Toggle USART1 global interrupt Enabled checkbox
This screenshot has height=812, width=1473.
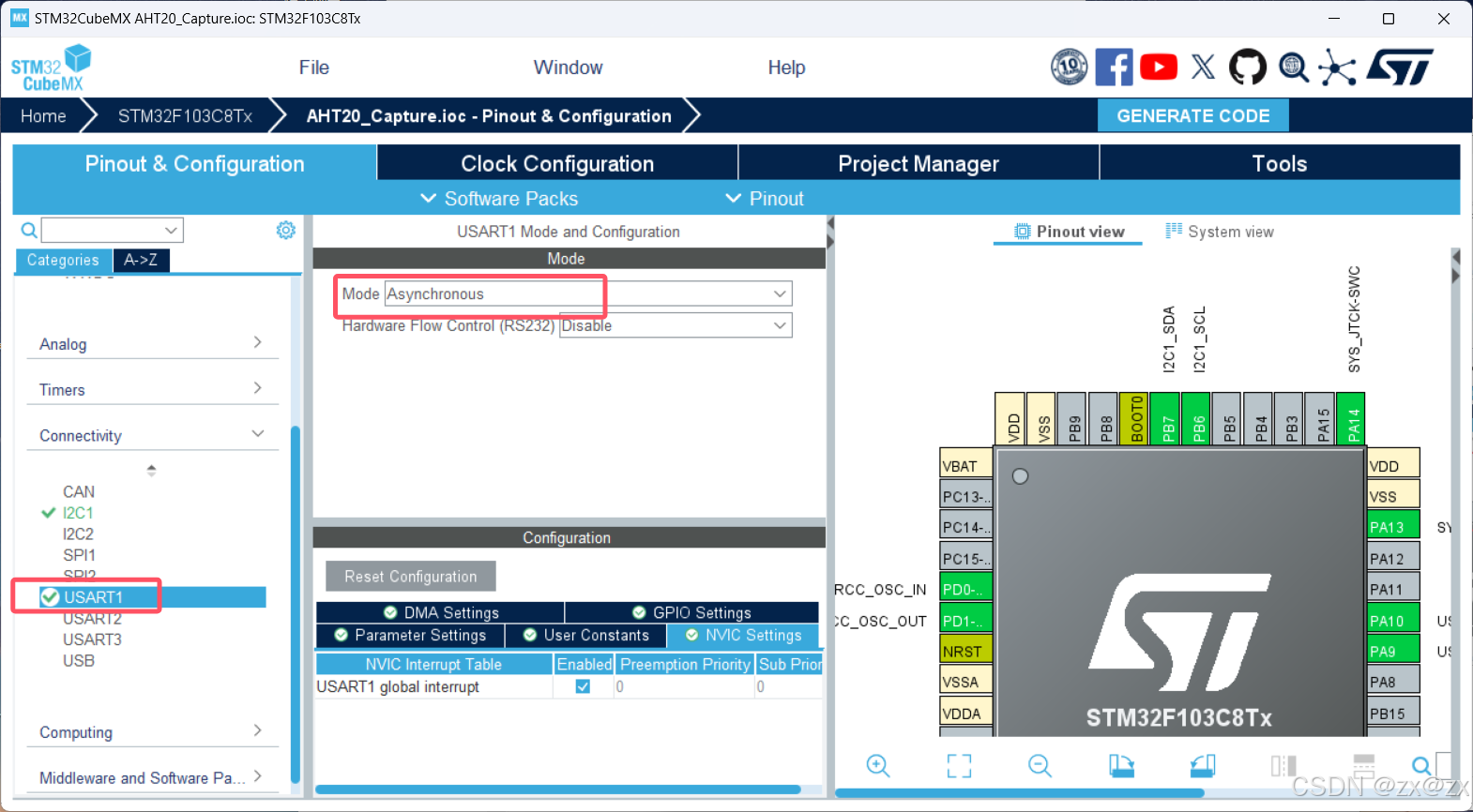point(583,686)
